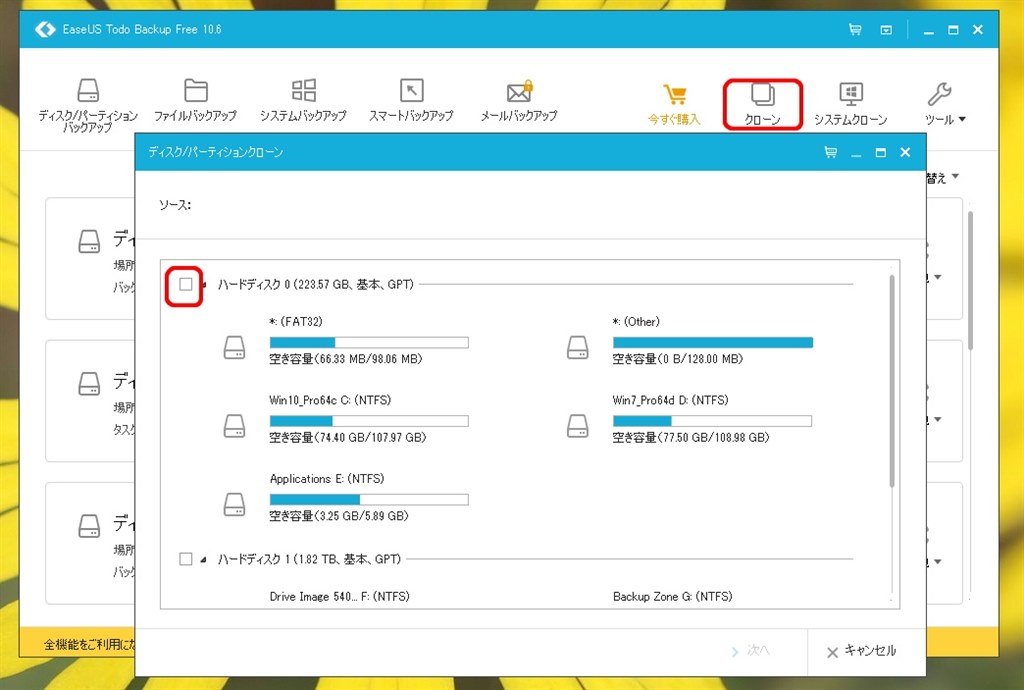1024x690 pixels.
Task: Select スマートバックアップ smart backup
Action: click(x=411, y=101)
